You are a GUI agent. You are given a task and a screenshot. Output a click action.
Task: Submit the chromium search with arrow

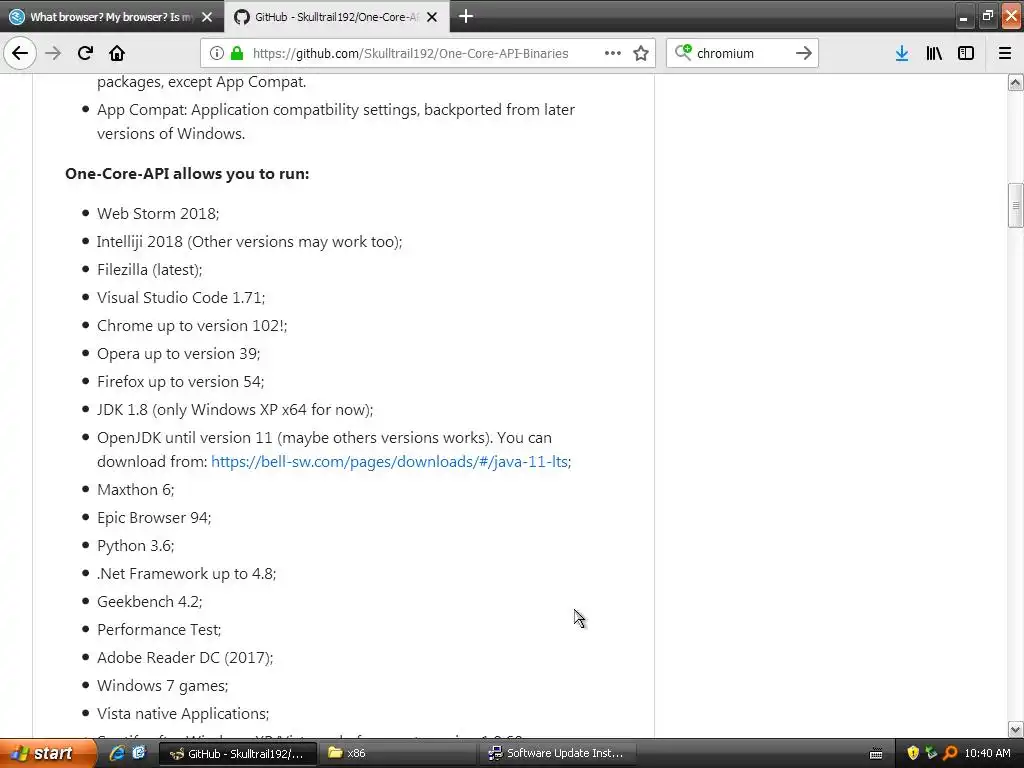click(804, 53)
